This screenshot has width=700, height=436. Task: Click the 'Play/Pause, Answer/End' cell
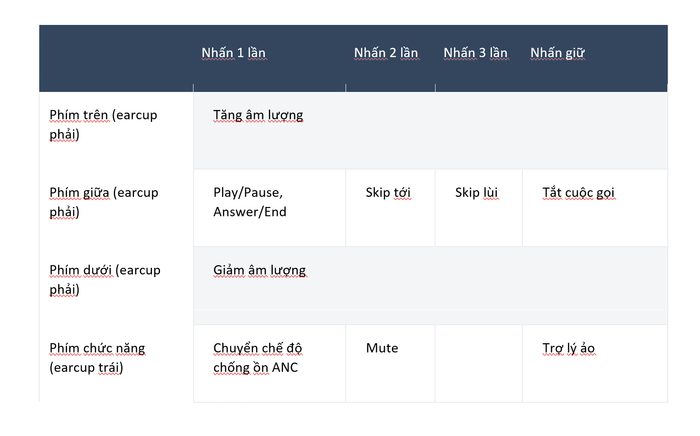(249, 202)
